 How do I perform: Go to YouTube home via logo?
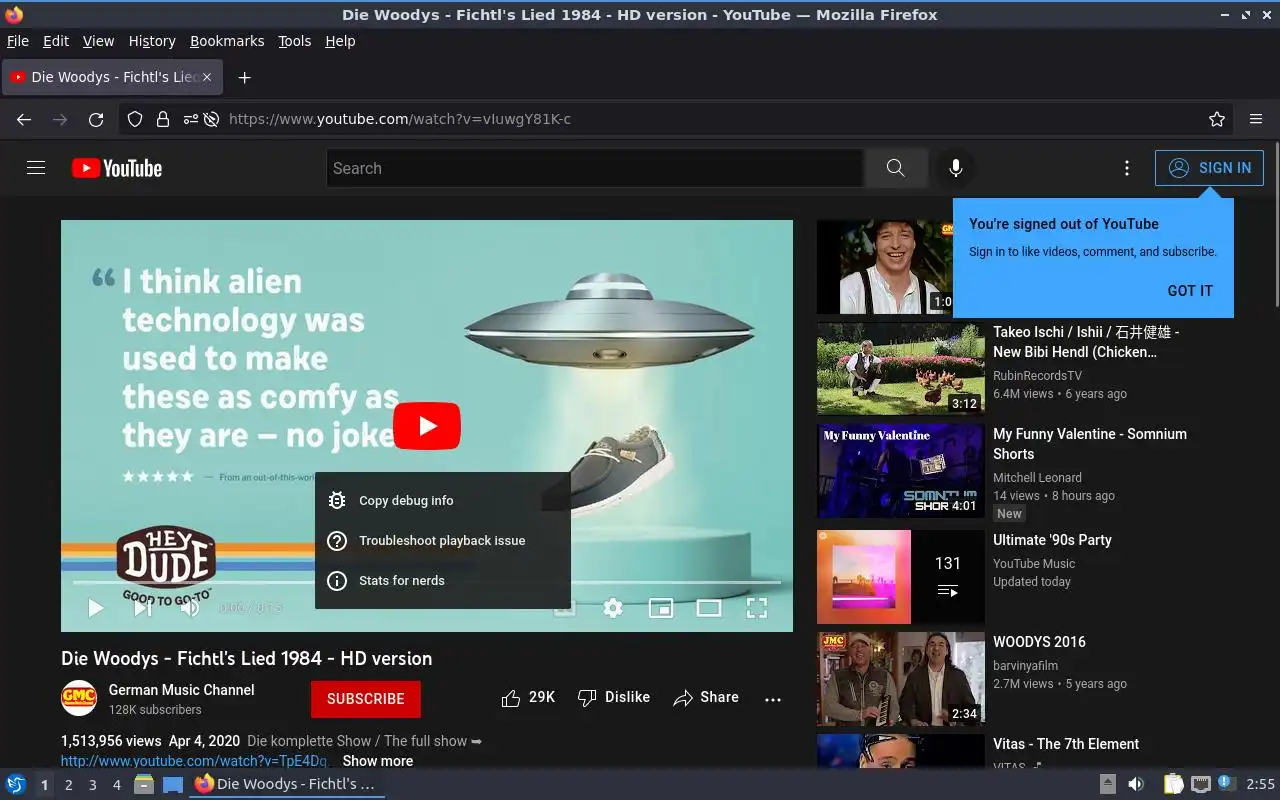[117, 168]
